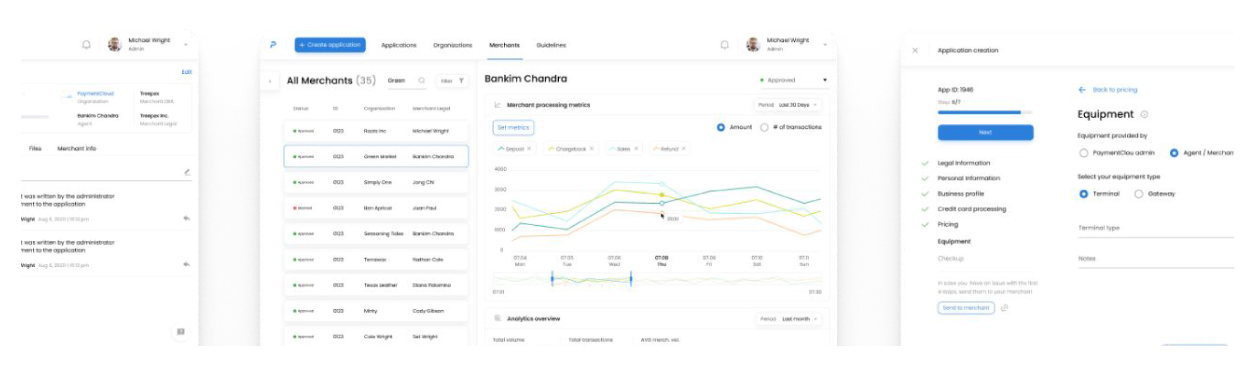Select the Amount radio button
Viewport: 1260px width, 370px height.
[x=721, y=128]
